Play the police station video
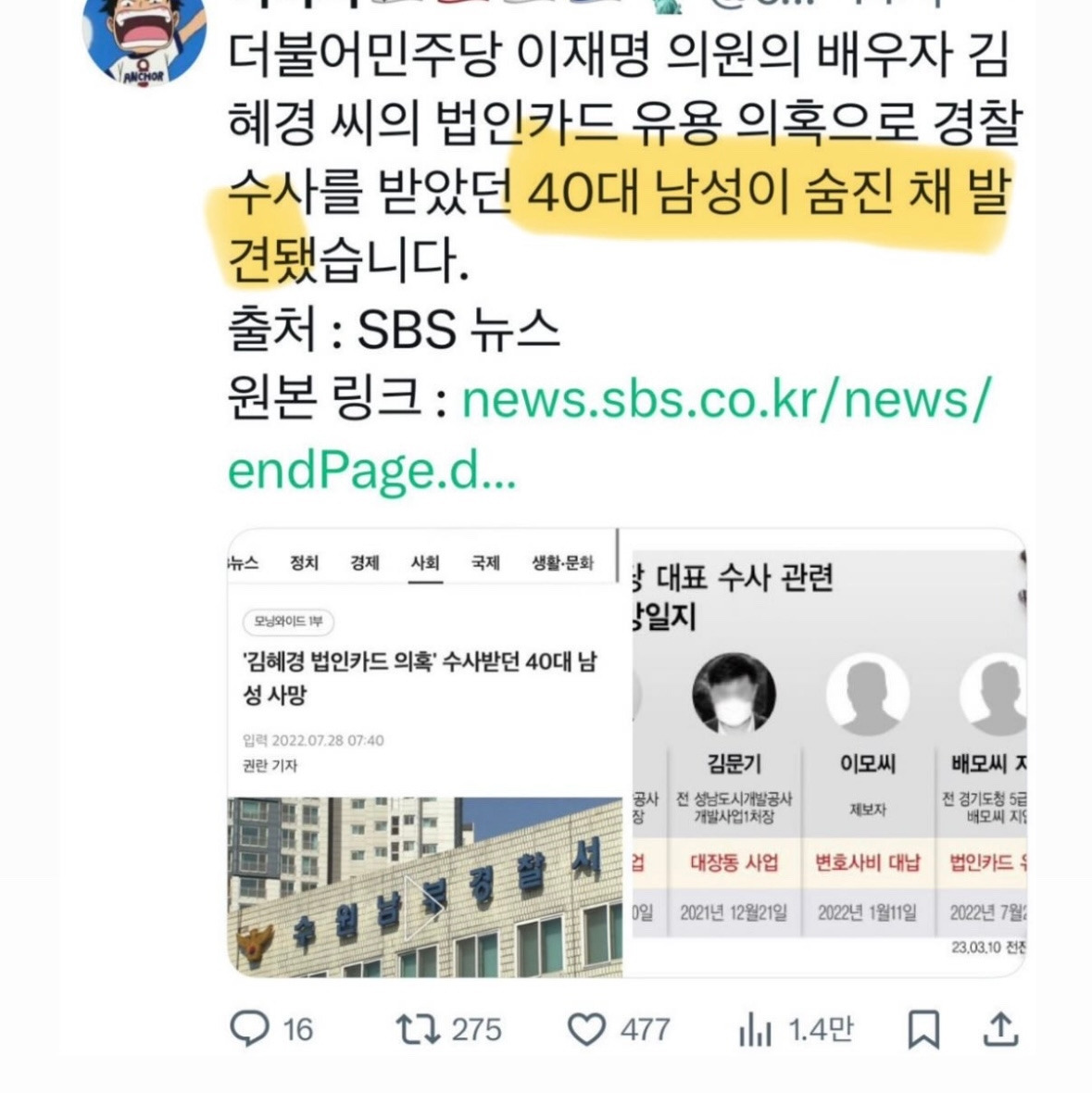This screenshot has height=1093, width=1092. (x=424, y=898)
